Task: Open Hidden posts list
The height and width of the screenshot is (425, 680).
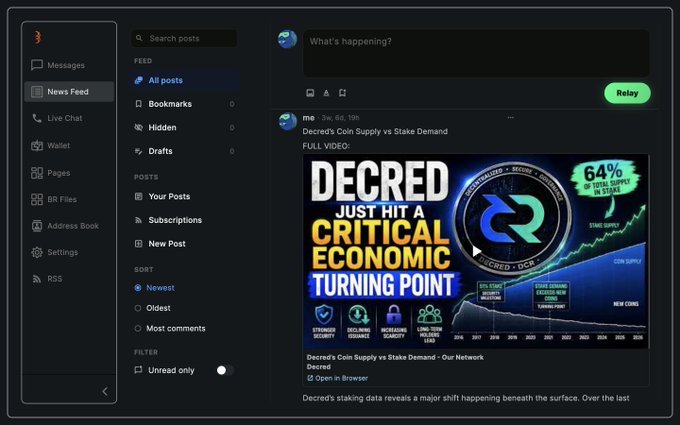Action: (185, 128)
